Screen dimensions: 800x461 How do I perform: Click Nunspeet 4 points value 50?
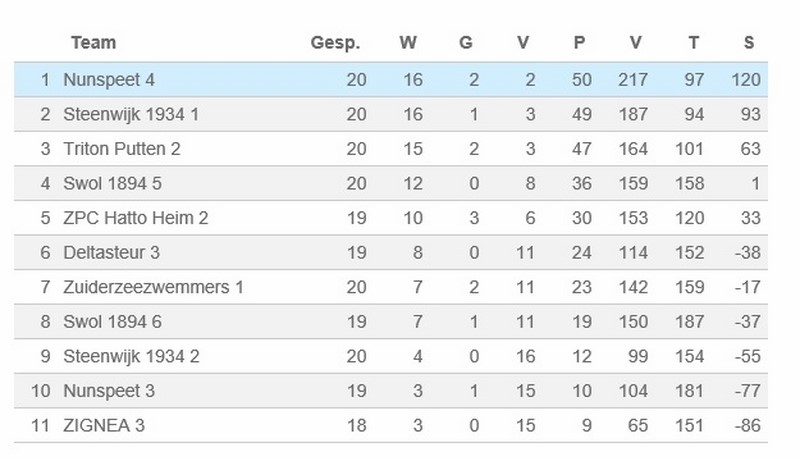pos(582,80)
